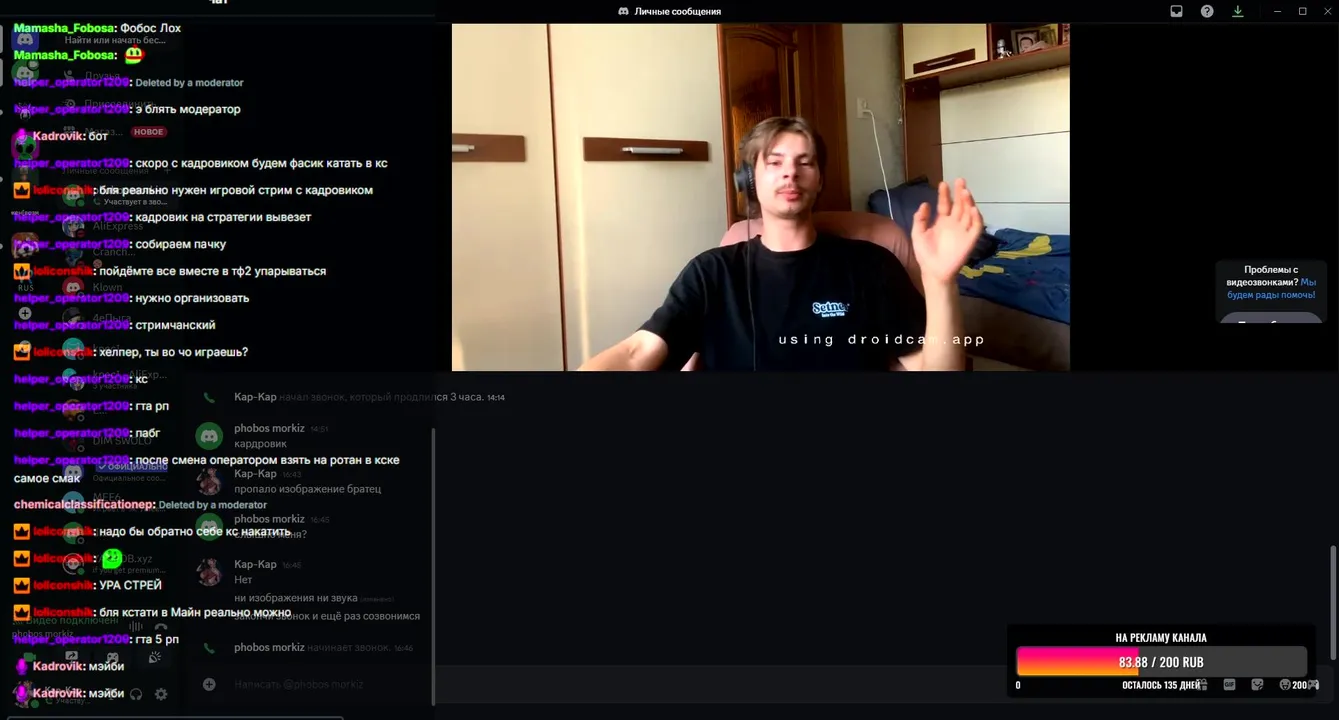Toggle deafen headphones icon
The image size is (1339, 720).
click(x=136, y=693)
